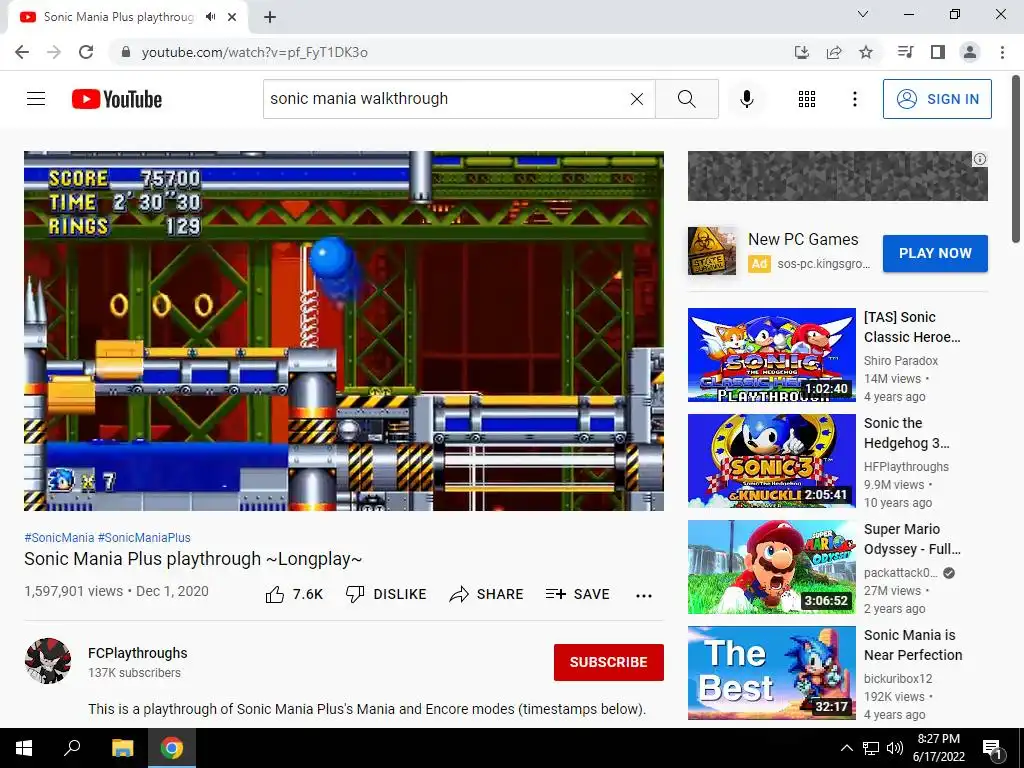1024x768 pixels.
Task: Bookmark this page with the star icon
Action: point(866,52)
